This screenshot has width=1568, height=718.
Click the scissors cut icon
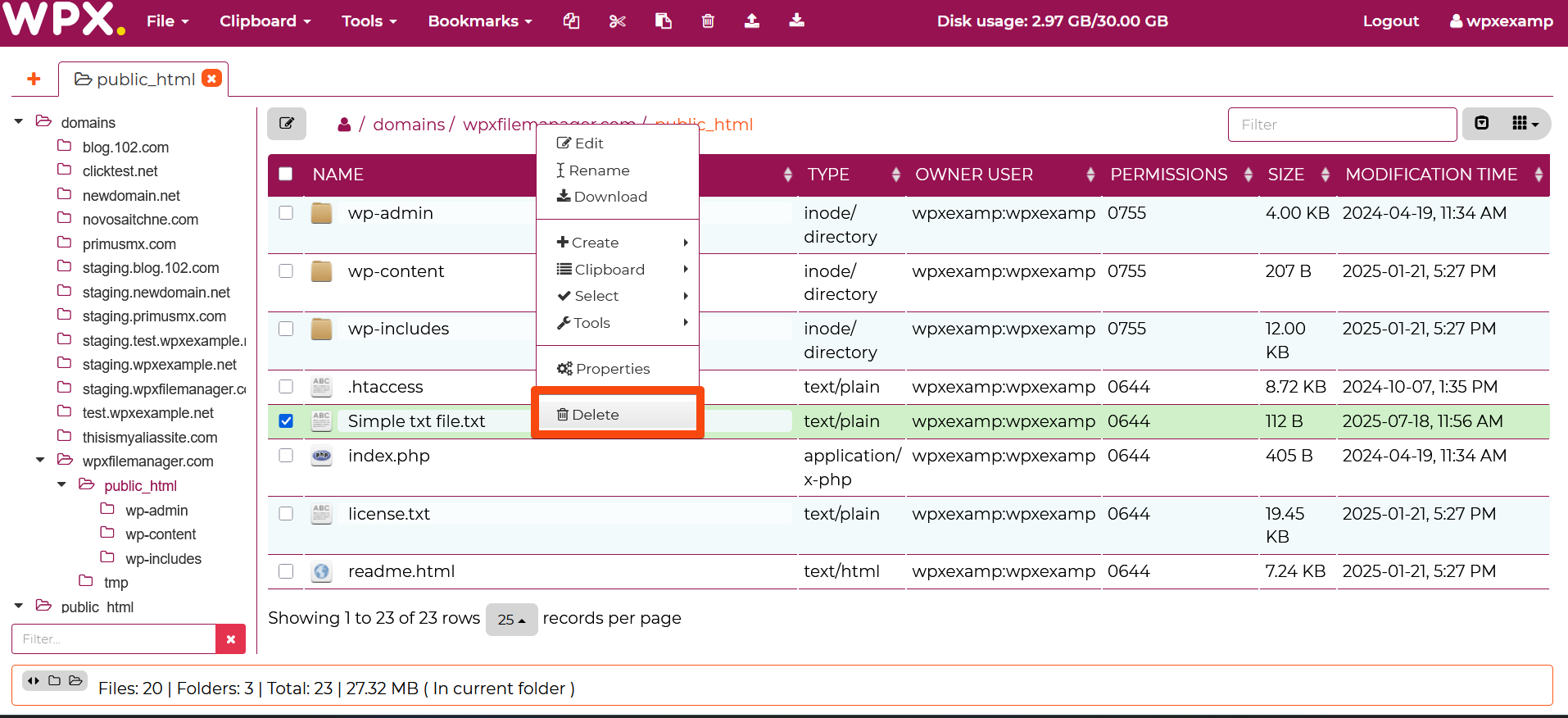(x=618, y=21)
